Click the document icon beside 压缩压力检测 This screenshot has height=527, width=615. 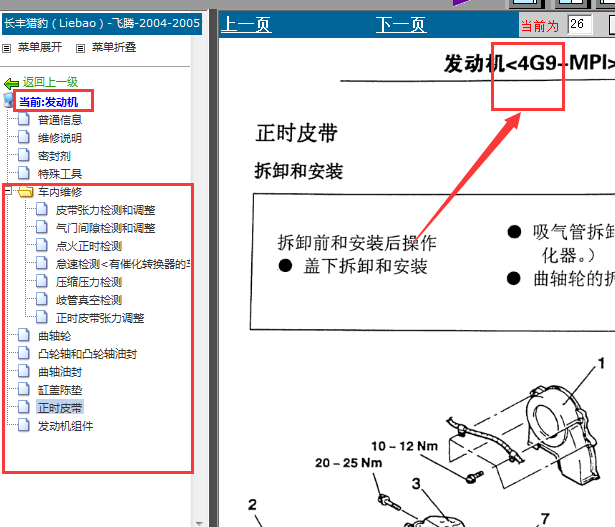[42, 281]
